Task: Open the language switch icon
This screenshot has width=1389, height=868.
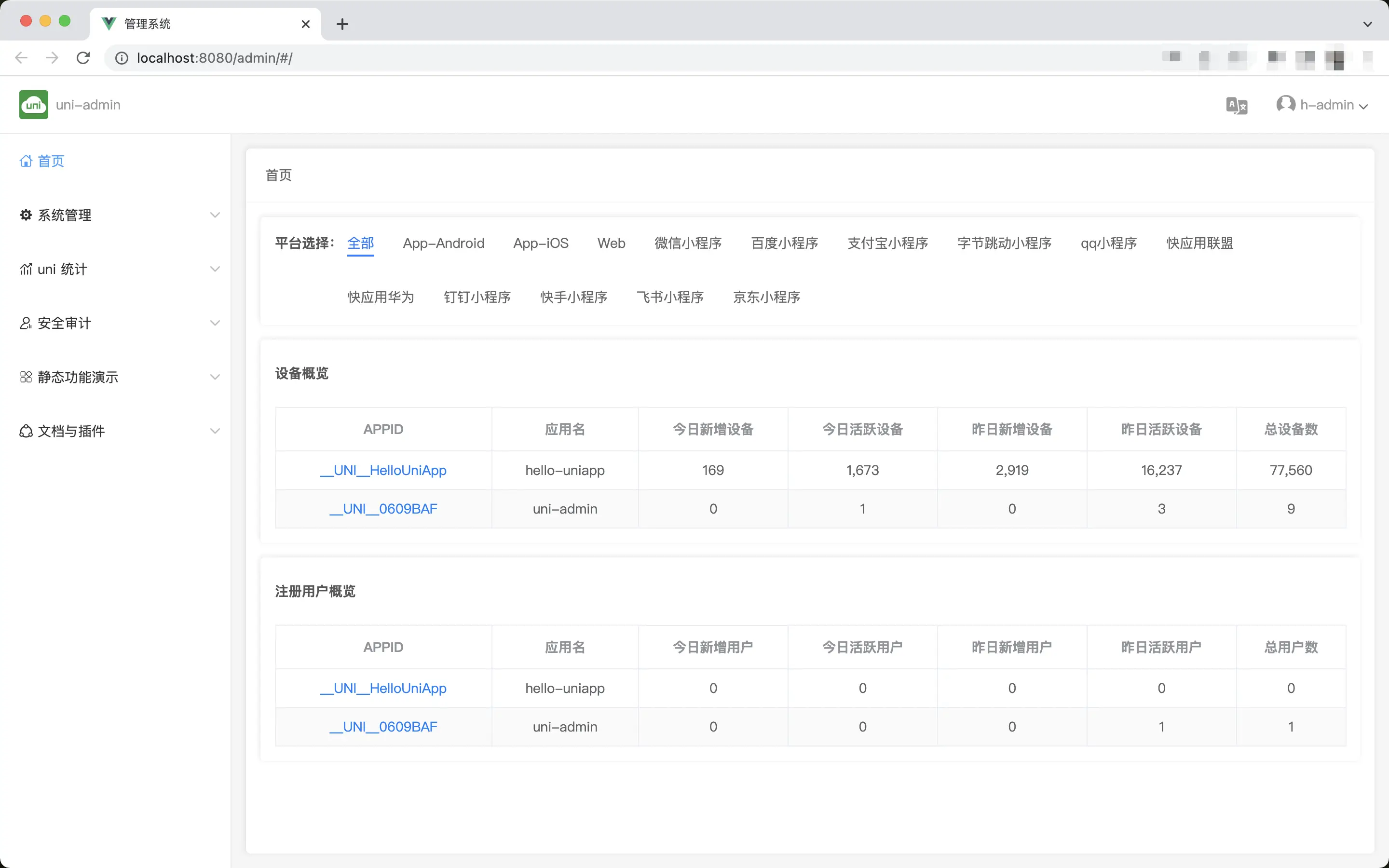Action: click(1236, 106)
